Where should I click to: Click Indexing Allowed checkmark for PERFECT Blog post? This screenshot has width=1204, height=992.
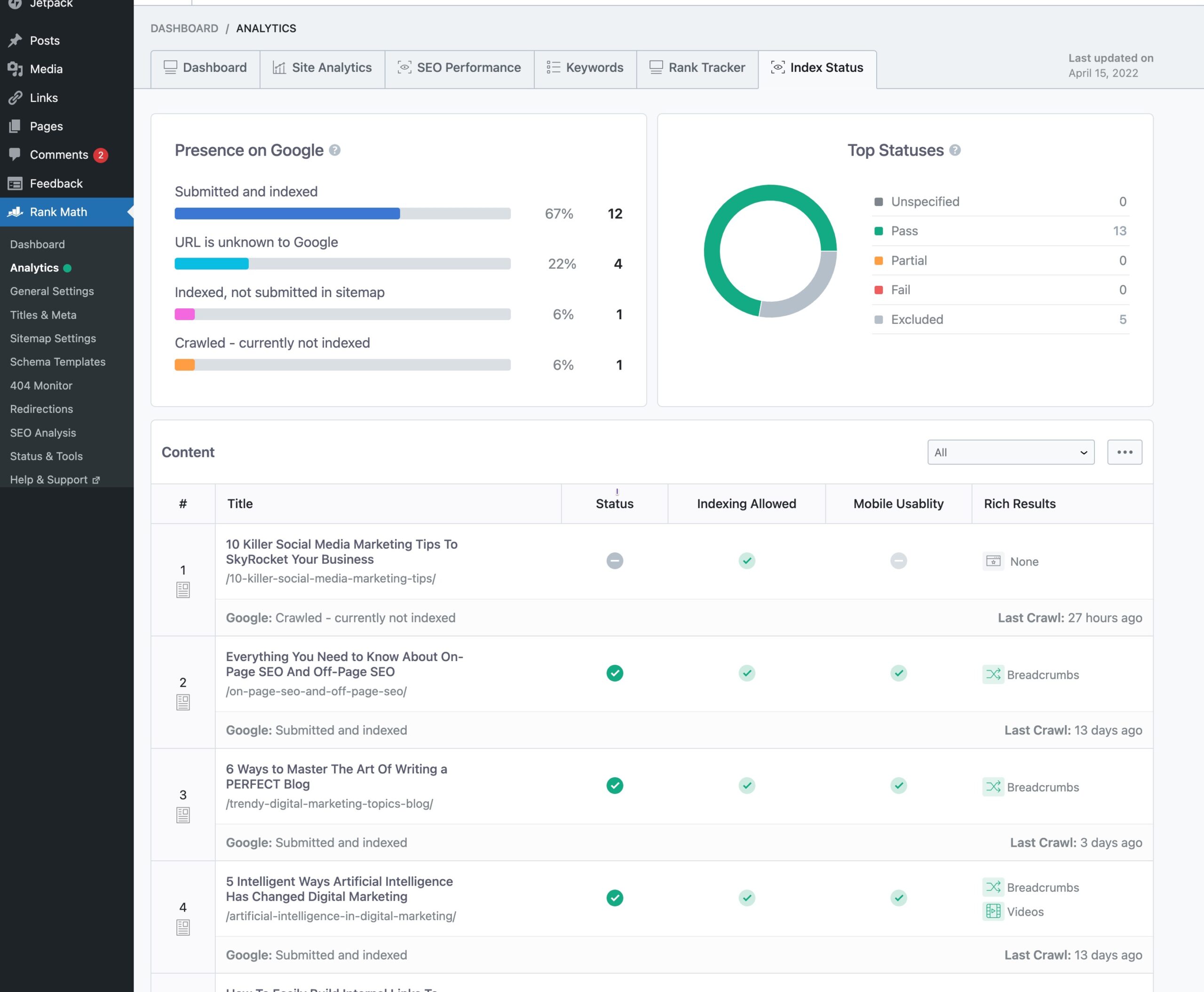747,786
